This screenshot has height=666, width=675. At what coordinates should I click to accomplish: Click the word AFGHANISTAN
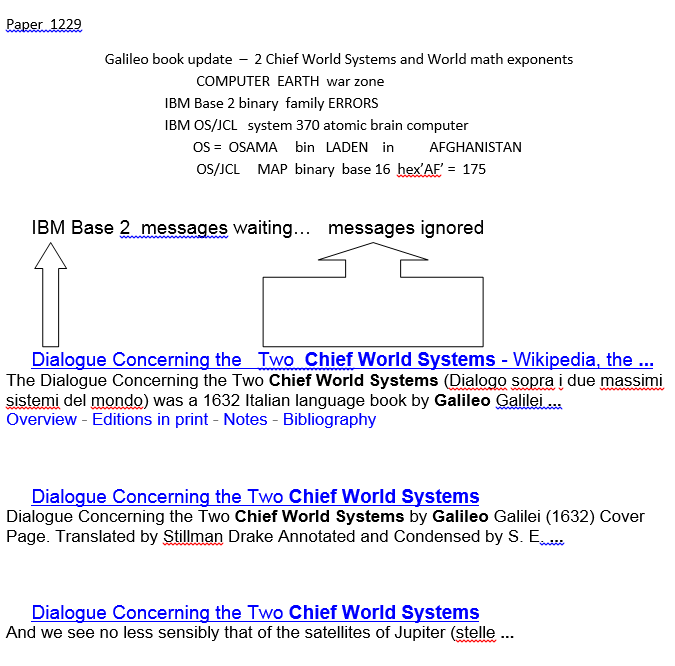tap(475, 148)
